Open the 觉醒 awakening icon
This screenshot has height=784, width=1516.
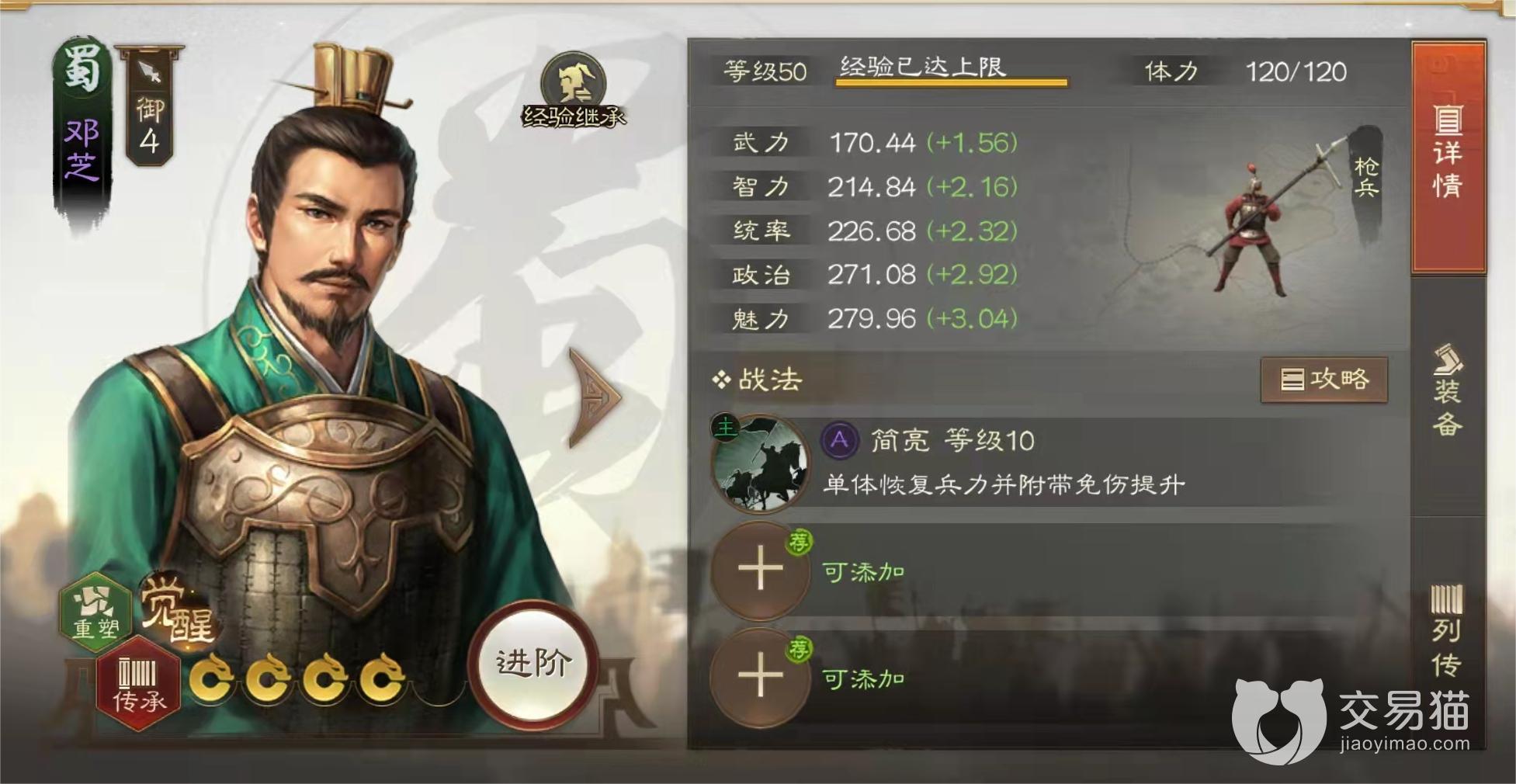click(x=177, y=611)
